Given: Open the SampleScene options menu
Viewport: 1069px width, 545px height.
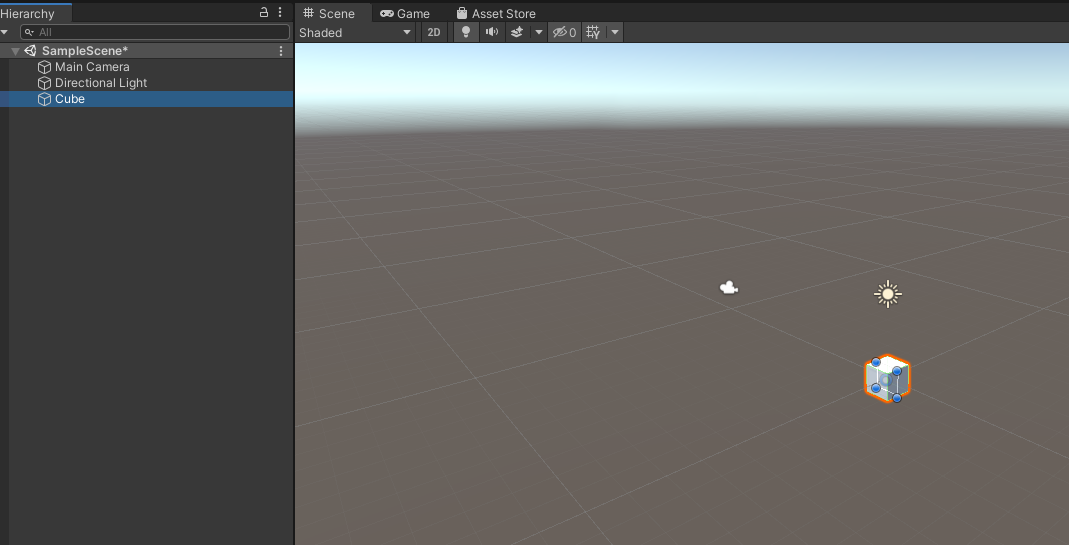Looking at the screenshot, I should point(281,50).
